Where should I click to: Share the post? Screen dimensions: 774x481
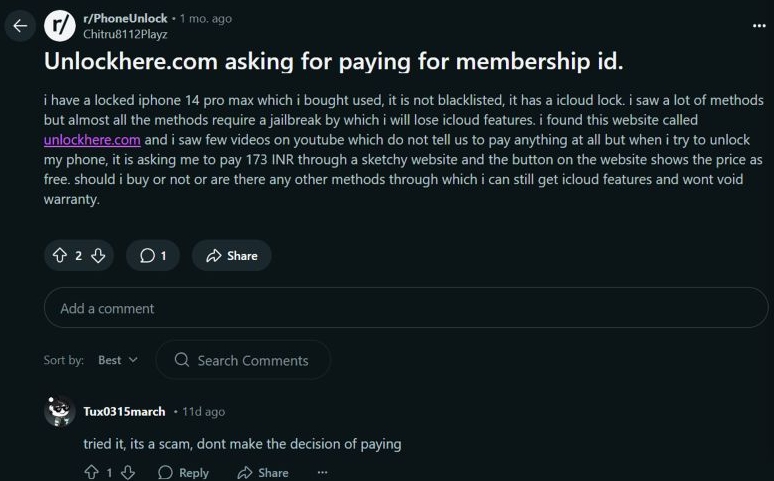tap(232, 256)
